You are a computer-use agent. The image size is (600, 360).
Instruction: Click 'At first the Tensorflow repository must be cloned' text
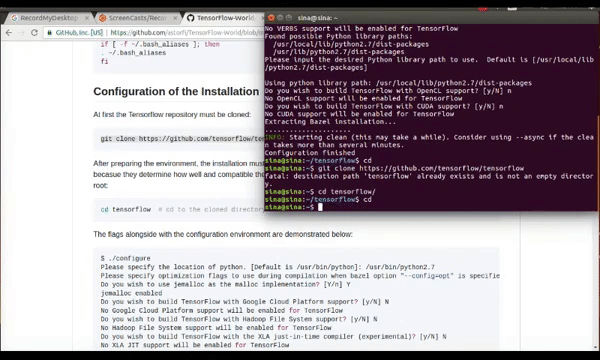tap(172, 114)
